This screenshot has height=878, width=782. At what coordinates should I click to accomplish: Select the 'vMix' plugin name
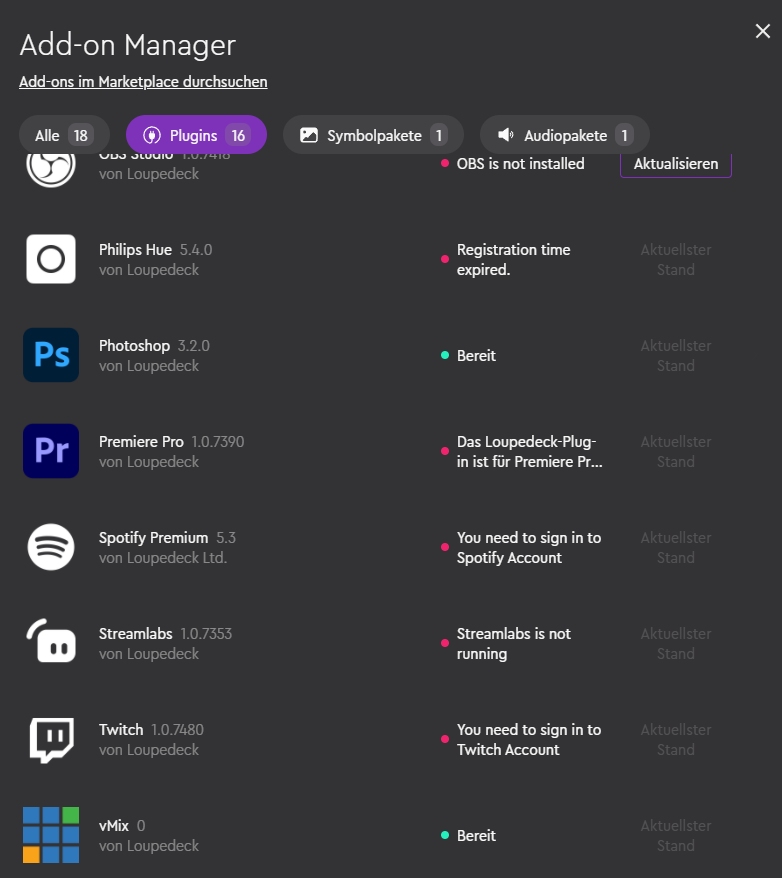click(114, 826)
